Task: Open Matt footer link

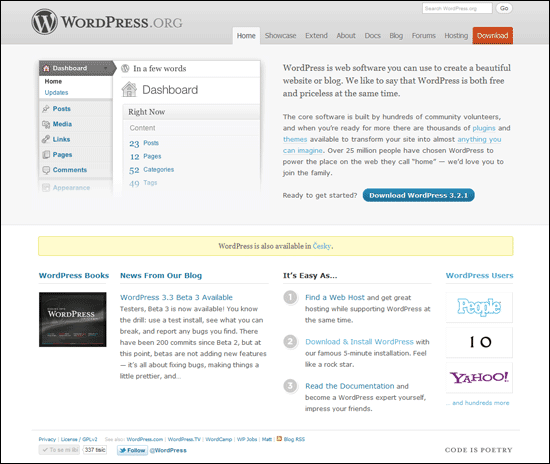Action: [x=267, y=439]
